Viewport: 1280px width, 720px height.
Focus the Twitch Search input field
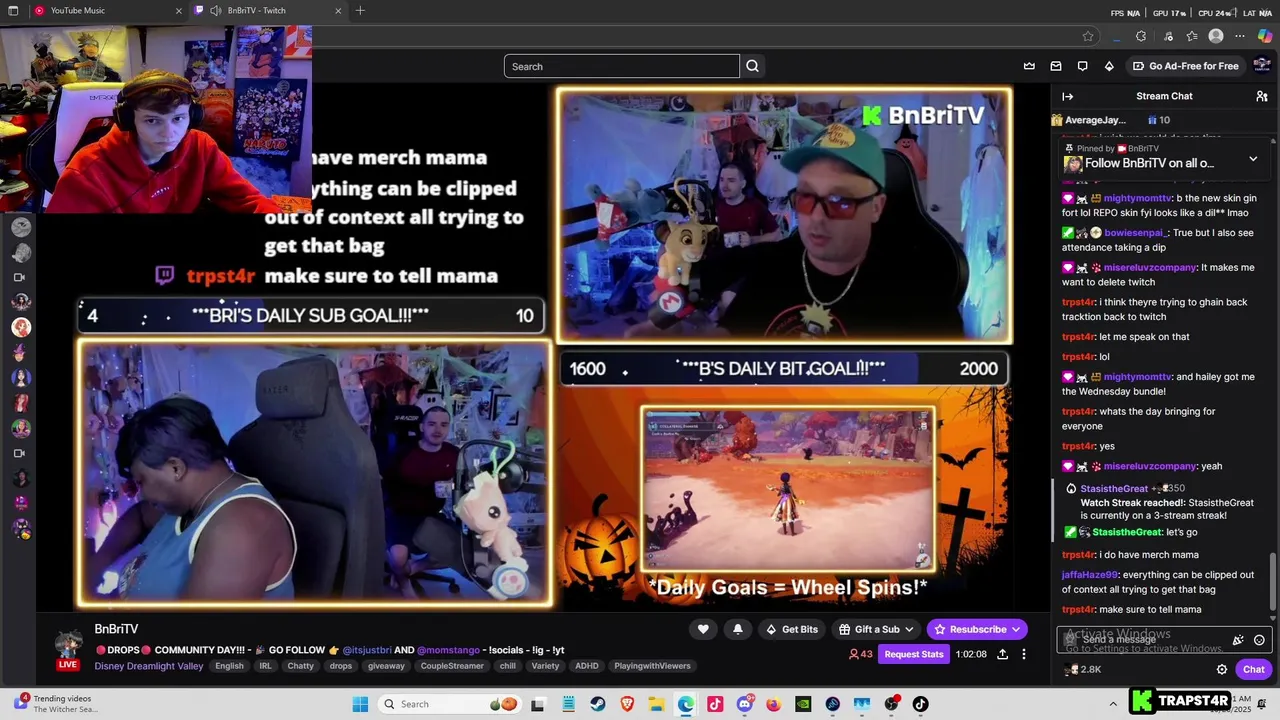[x=621, y=66]
